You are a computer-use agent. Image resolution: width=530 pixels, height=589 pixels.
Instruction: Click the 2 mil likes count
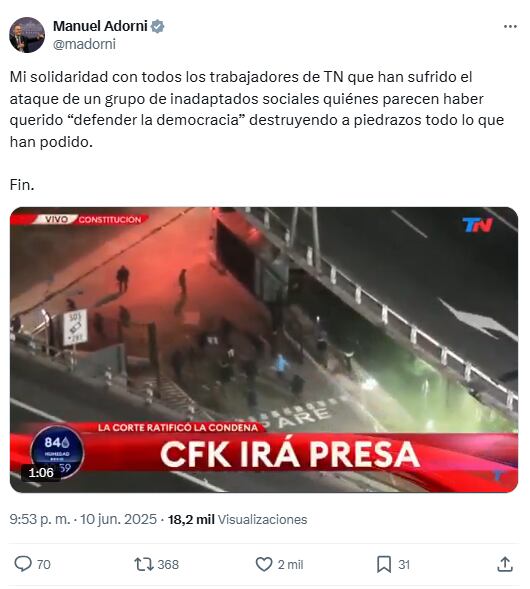click(x=290, y=565)
